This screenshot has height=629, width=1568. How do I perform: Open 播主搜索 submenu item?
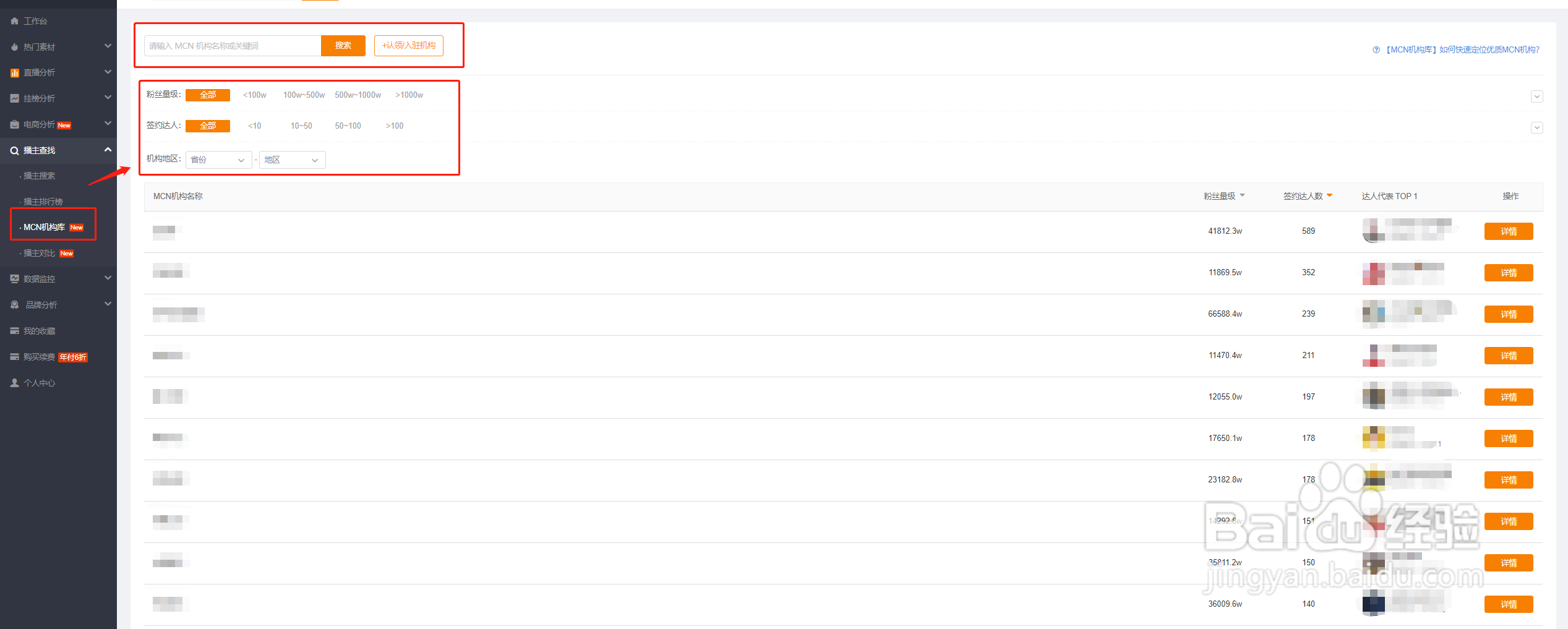click(x=40, y=176)
